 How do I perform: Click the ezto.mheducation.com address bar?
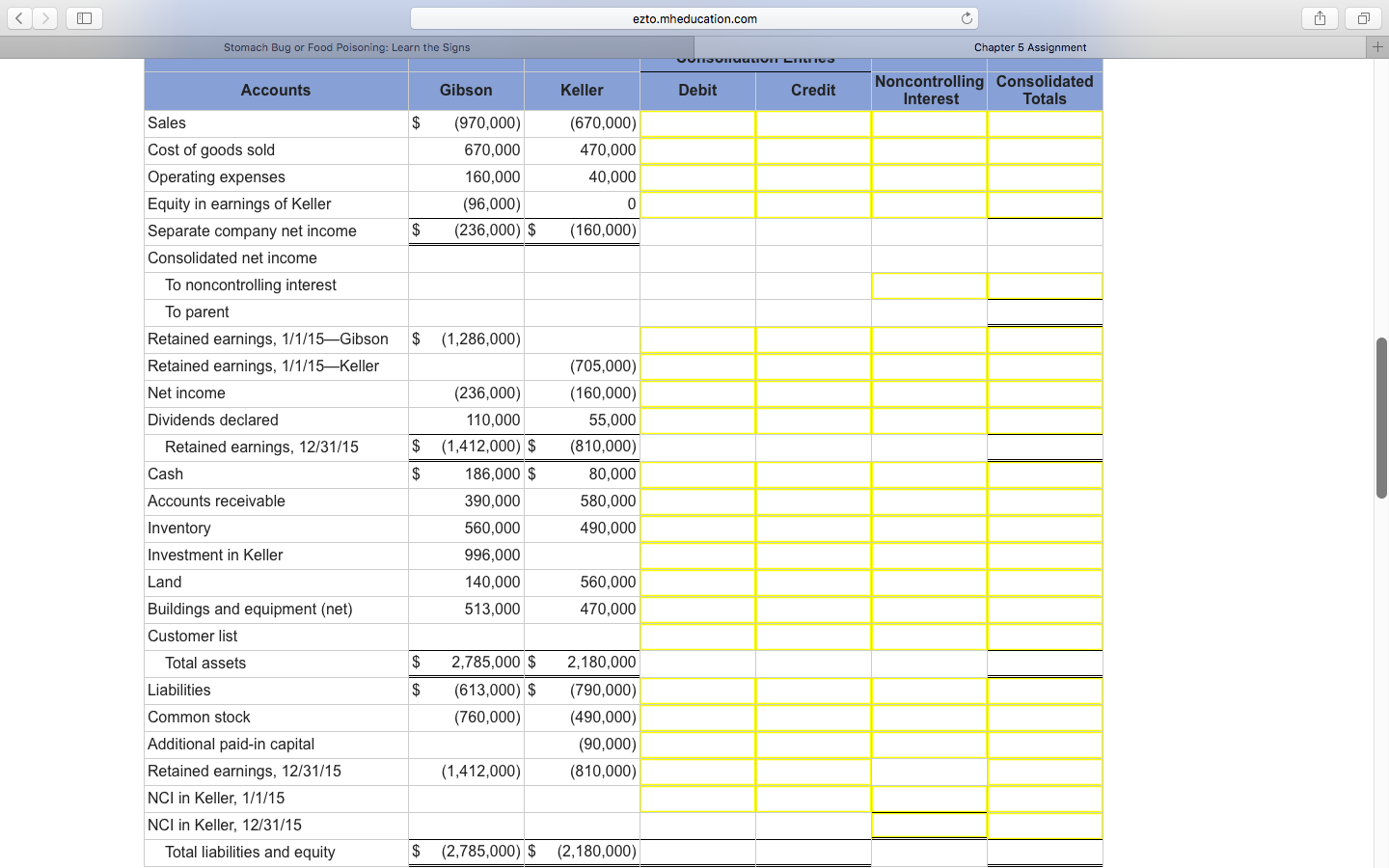(x=694, y=18)
